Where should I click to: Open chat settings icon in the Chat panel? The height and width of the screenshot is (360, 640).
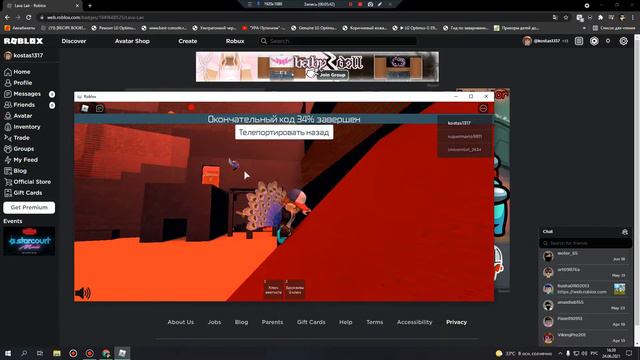click(x=625, y=232)
